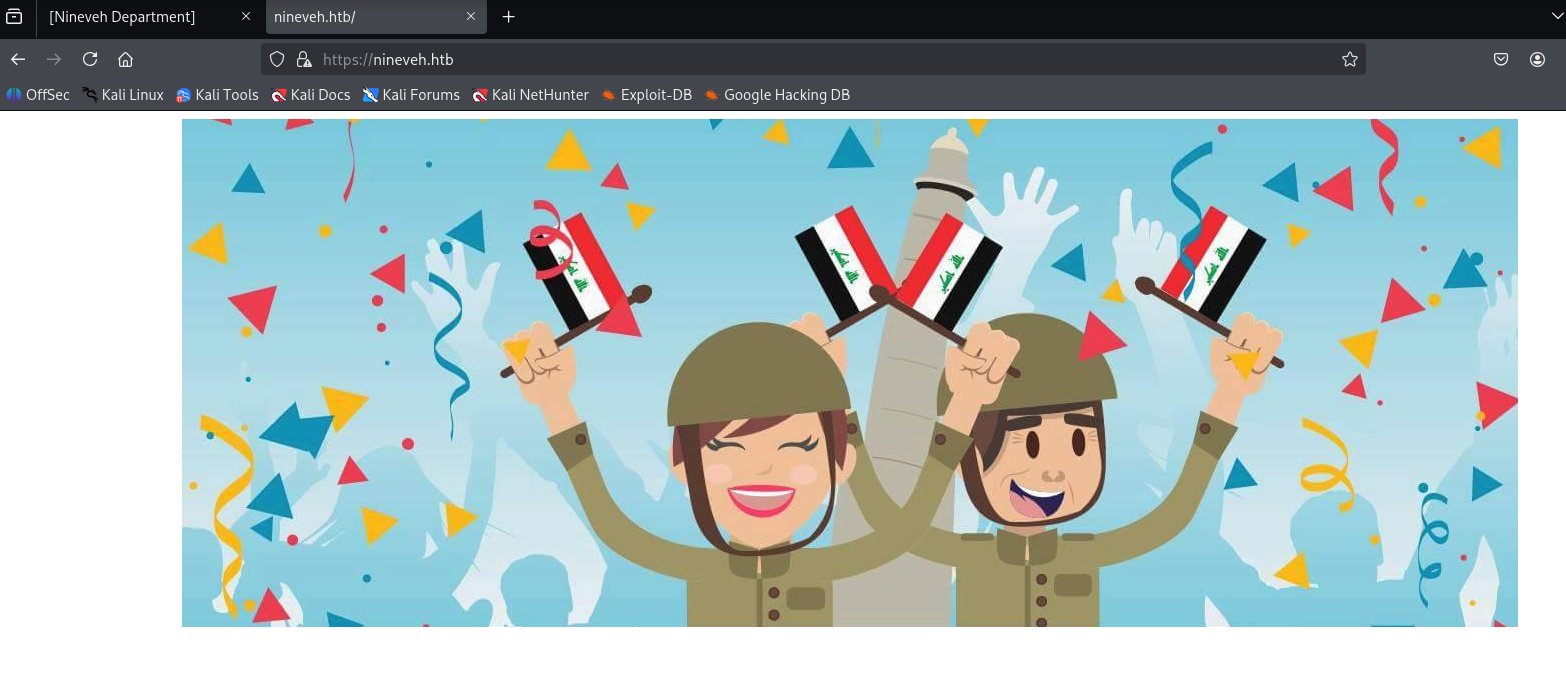Click the shield tracking protection icon
The height and width of the screenshot is (700, 1566).
point(278,59)
